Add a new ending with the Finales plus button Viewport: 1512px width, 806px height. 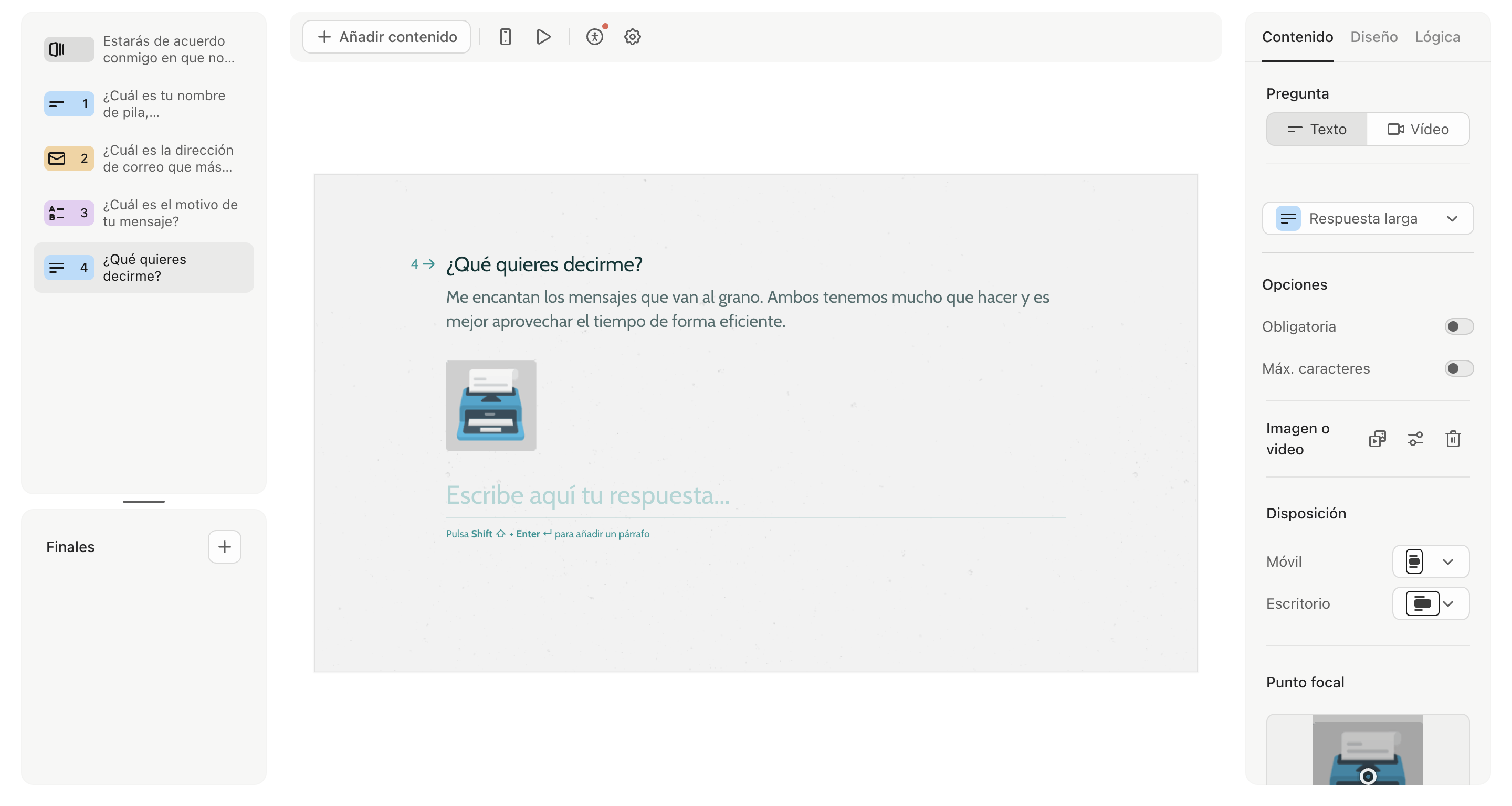coord(224,546)
